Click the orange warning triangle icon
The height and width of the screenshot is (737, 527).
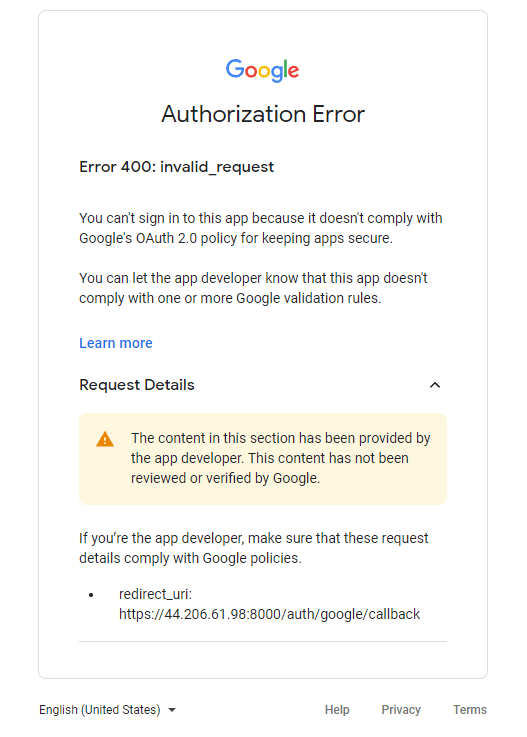[x=105, y=439]
